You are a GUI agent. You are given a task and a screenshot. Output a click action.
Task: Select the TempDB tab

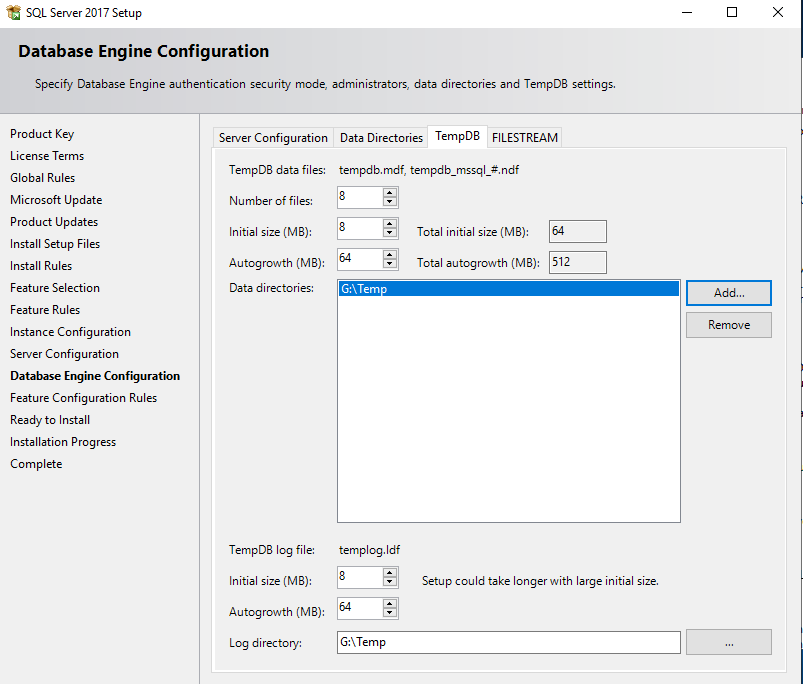tap(457, 136)
